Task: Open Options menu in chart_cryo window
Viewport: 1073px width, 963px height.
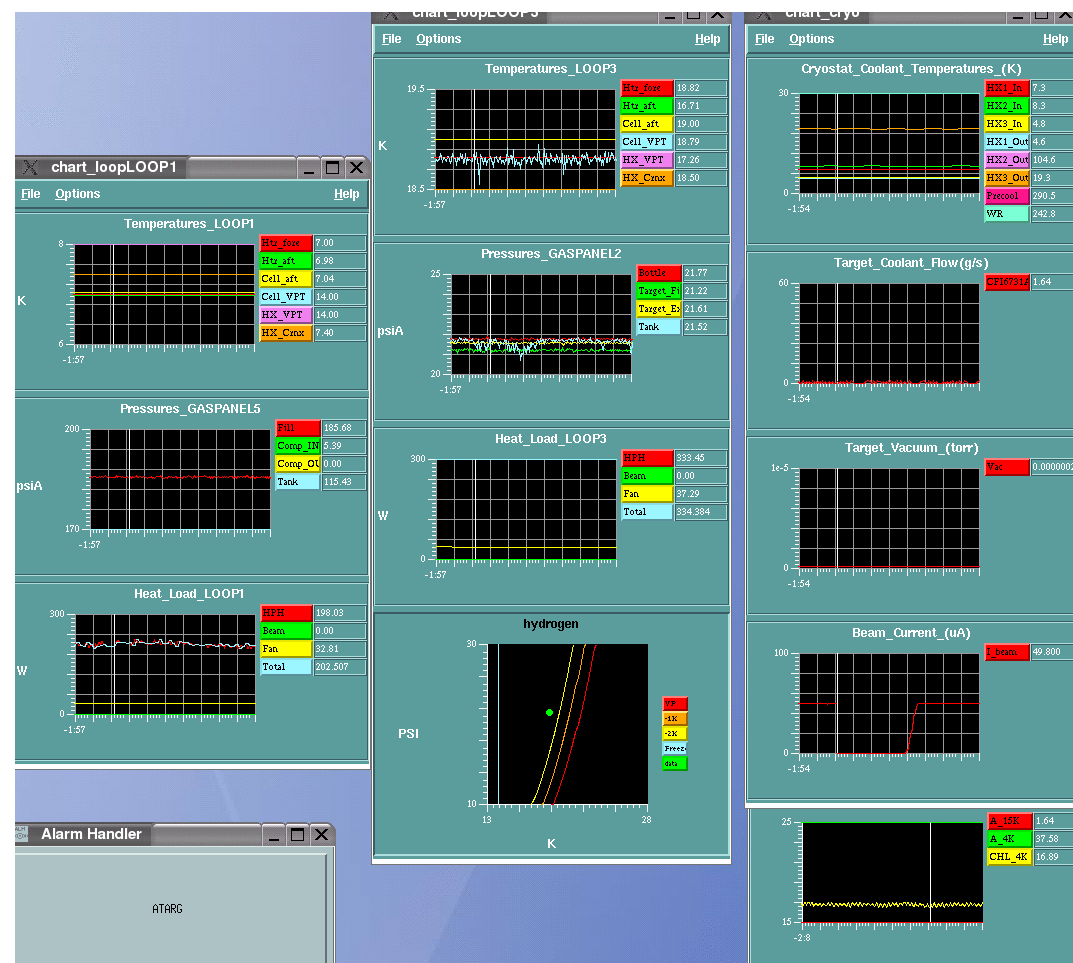Action: point(812,39)
